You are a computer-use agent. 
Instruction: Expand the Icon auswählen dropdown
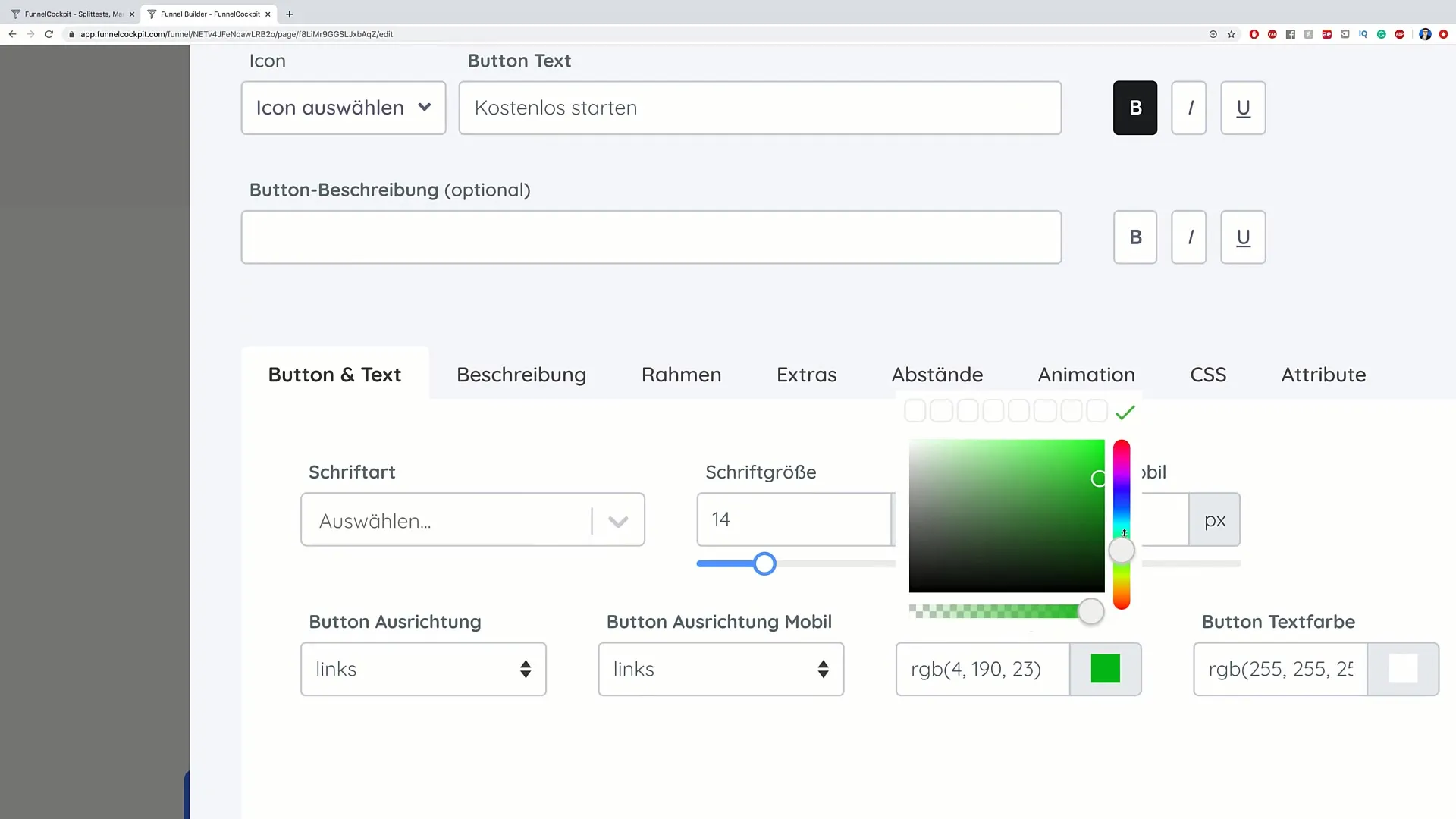tap(344, 108)
